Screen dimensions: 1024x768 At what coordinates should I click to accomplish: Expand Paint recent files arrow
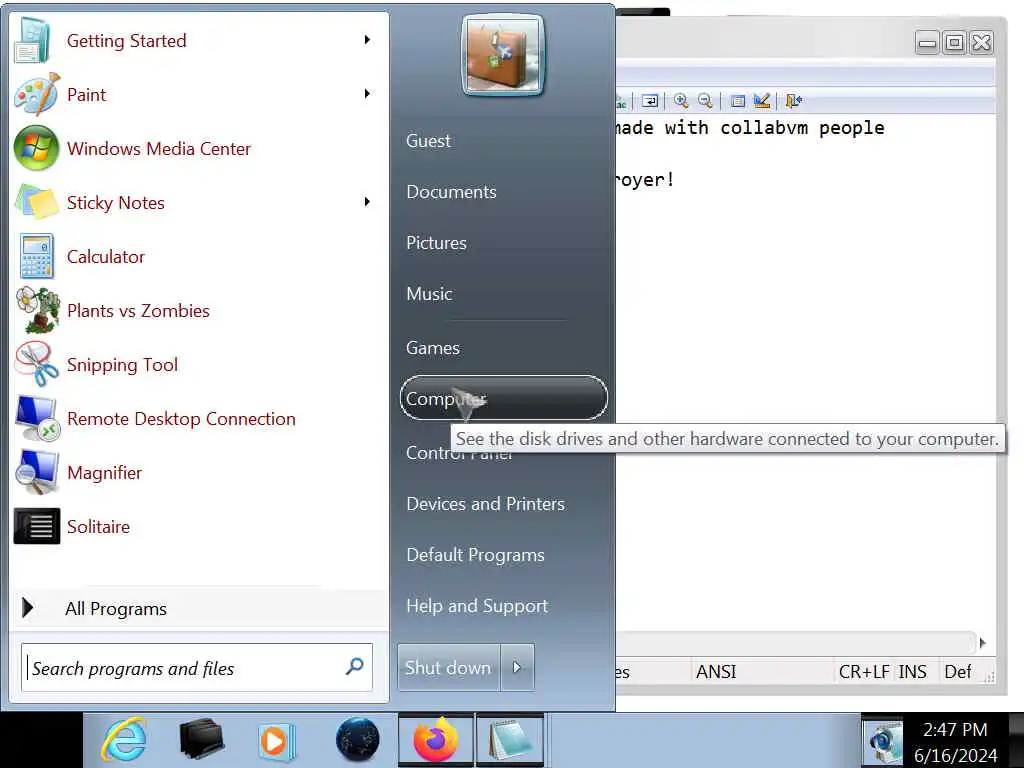367,94
